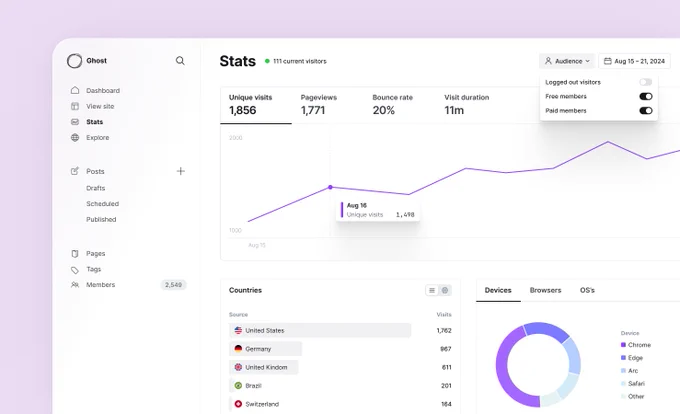Click the Aug 16 data point on chart
The width and height of the screenshot is (680, 414).
[x=330, y=187]
